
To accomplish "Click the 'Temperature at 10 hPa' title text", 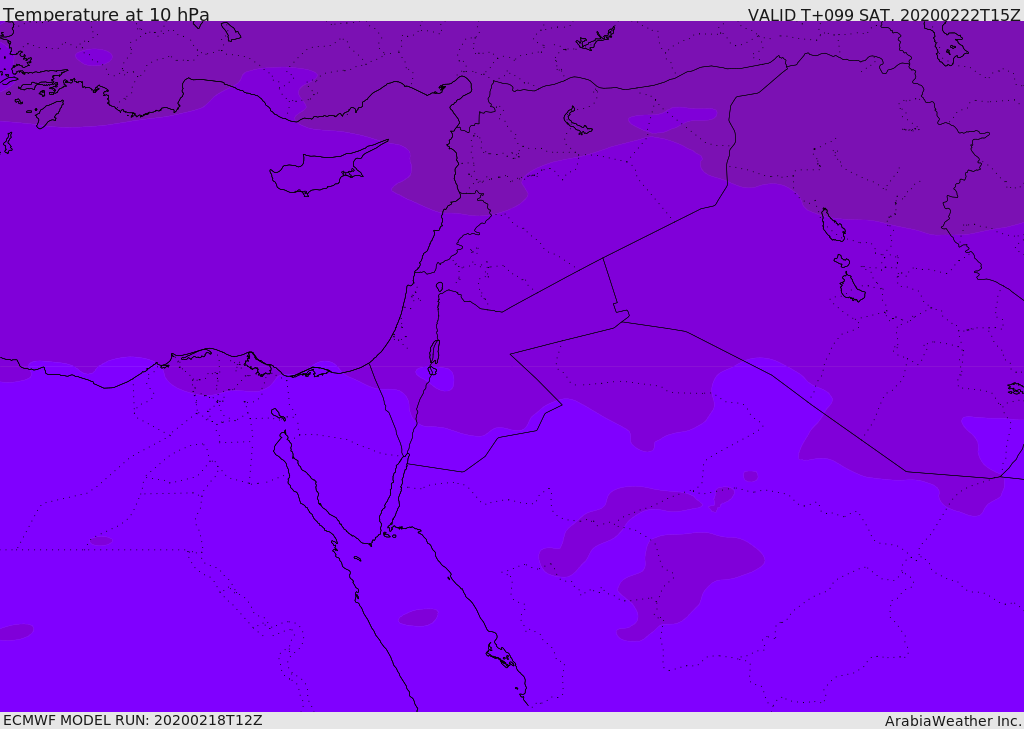I will point(106,14).
